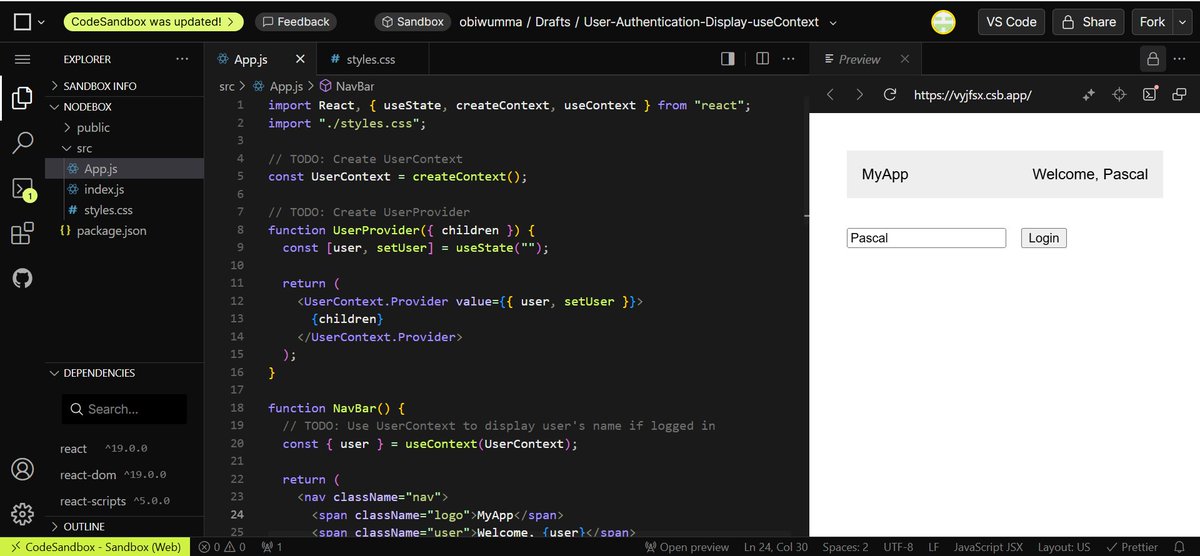This screenshot has height=556, width=1200.
Task: Click the notifications bell in status bar
Action: [x=1179, y=547]
